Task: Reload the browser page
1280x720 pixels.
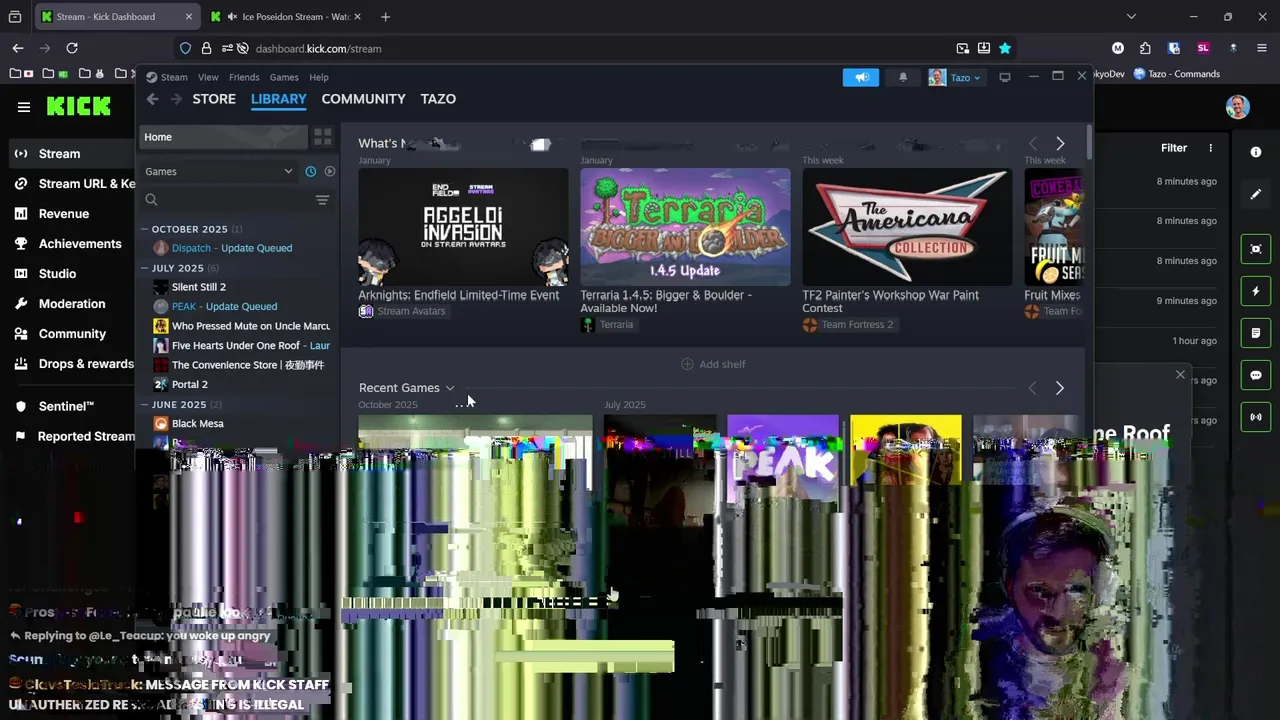Action: point(72,48)
